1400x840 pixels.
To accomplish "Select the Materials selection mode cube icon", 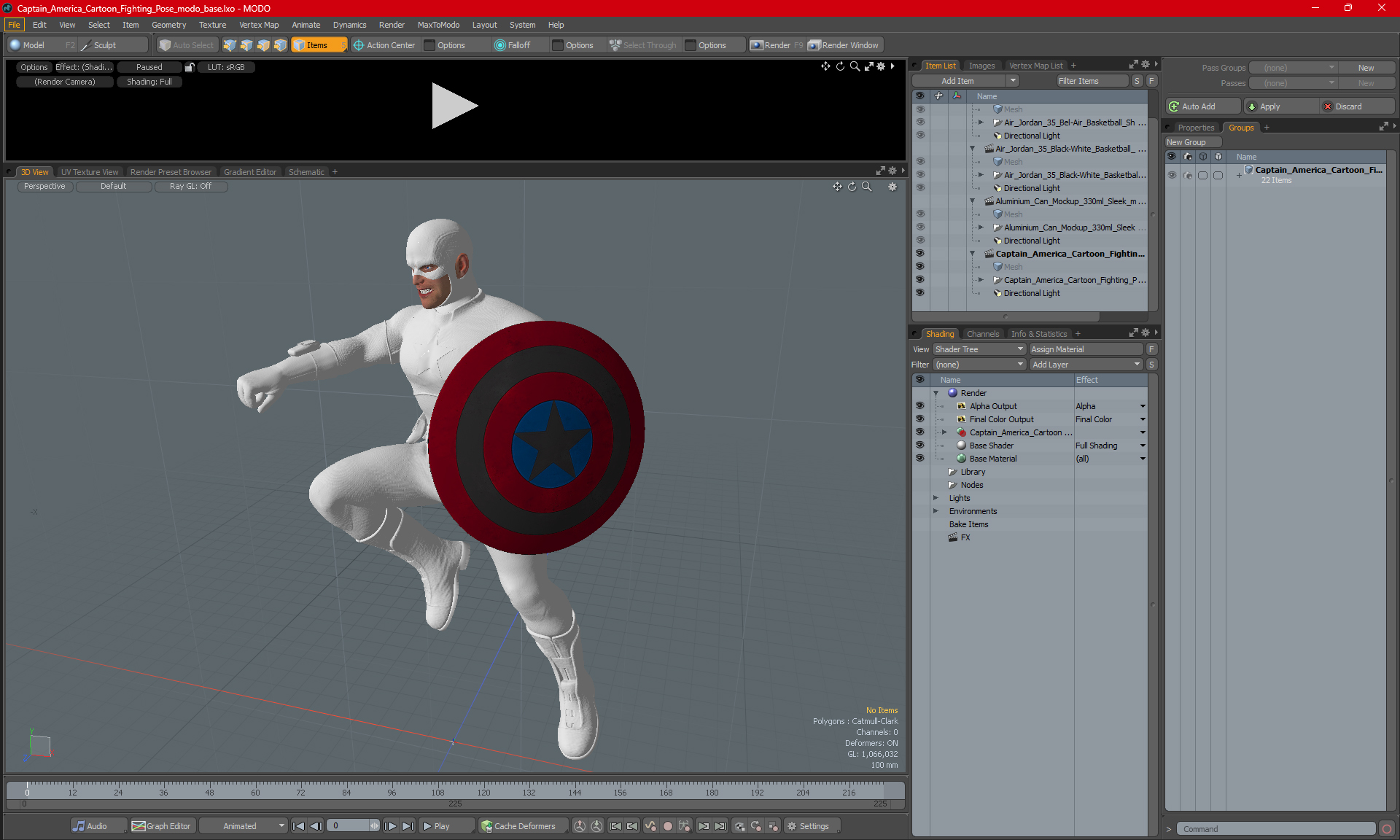I will (280, 45).
